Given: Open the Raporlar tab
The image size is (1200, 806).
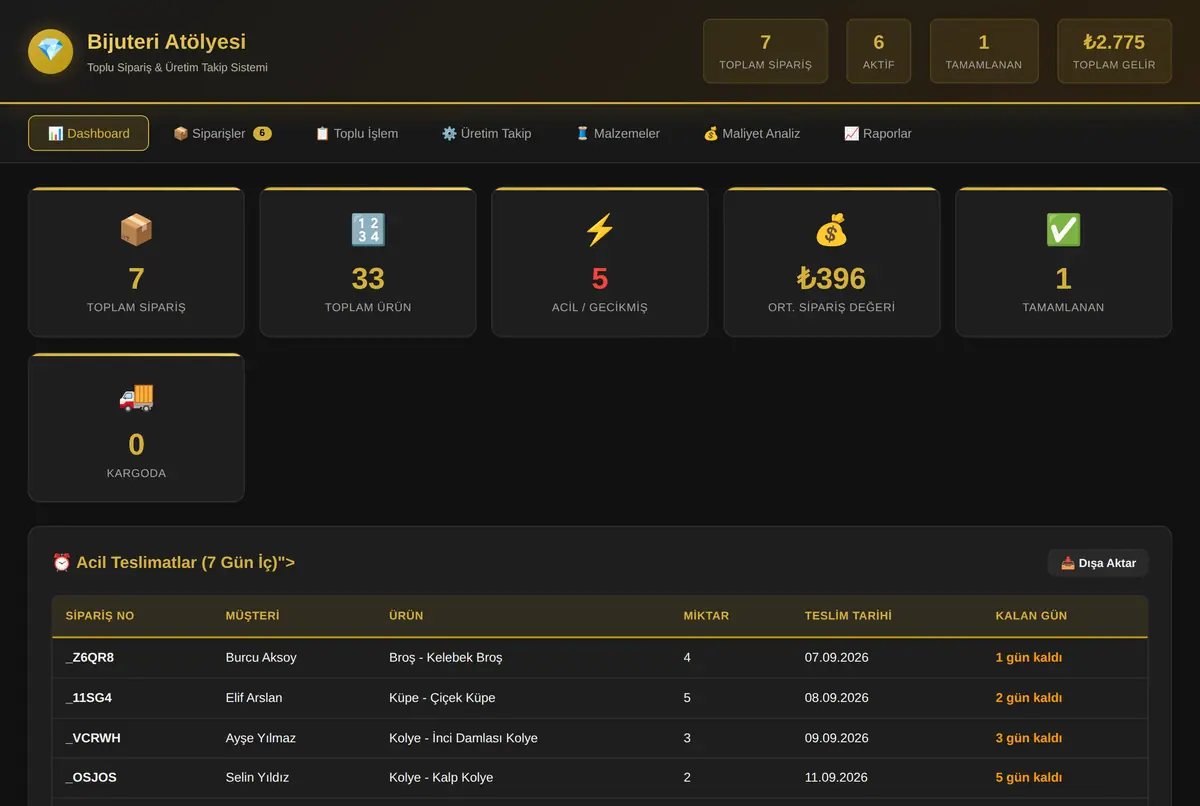Looking at the screenshot, I should tap(877, 133).
